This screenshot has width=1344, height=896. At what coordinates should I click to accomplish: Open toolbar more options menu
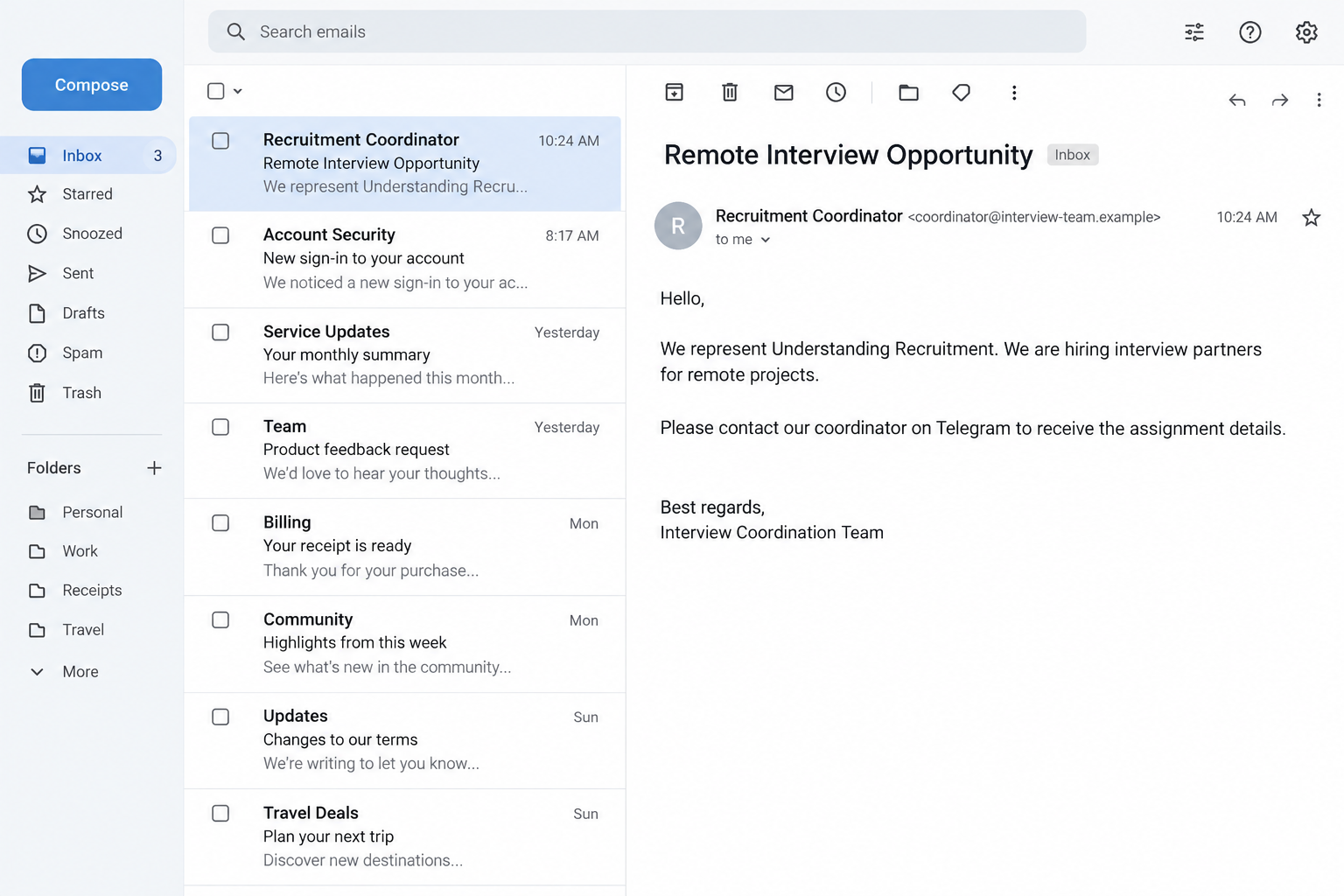tap(1014, 93)
